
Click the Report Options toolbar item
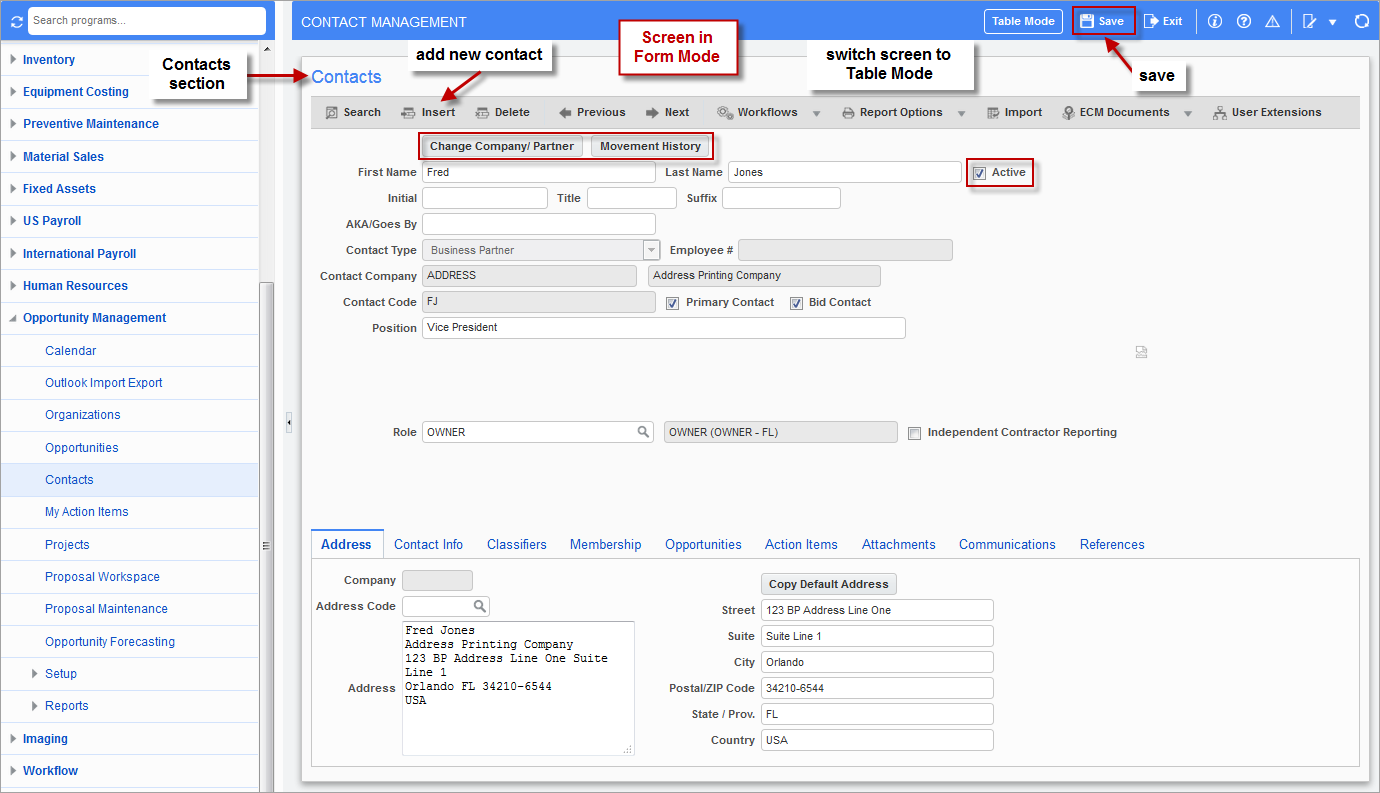click(x=891, y=113)
